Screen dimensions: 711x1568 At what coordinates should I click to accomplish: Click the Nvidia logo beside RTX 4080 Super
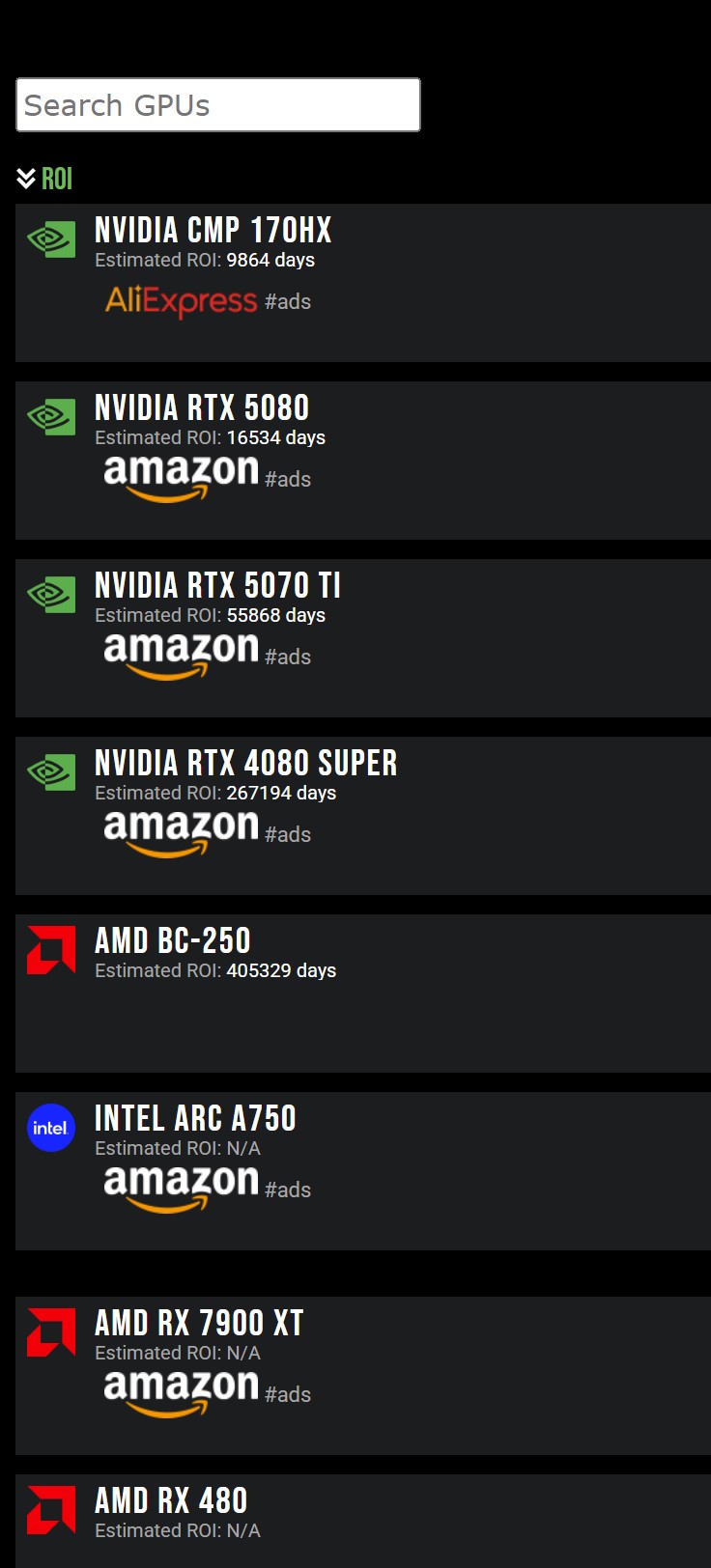(x=51, y=772)
